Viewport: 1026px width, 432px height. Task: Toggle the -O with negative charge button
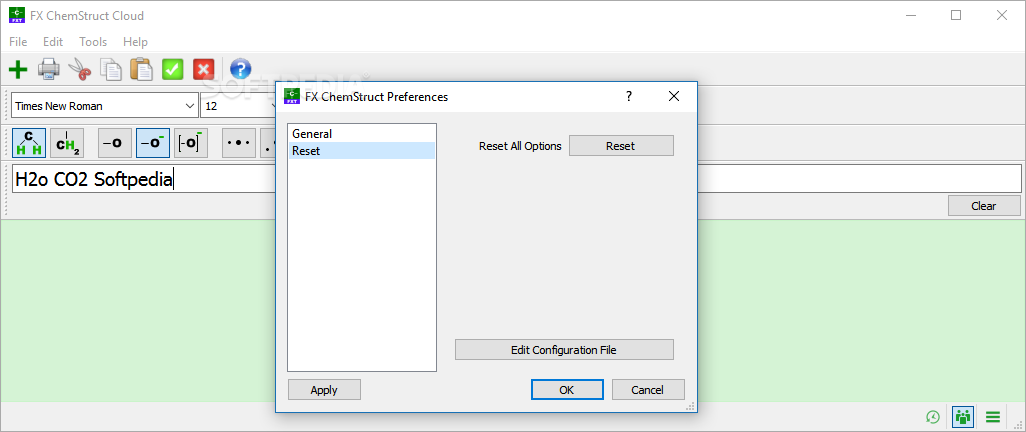pyautogui.click(x=152, y=143)
